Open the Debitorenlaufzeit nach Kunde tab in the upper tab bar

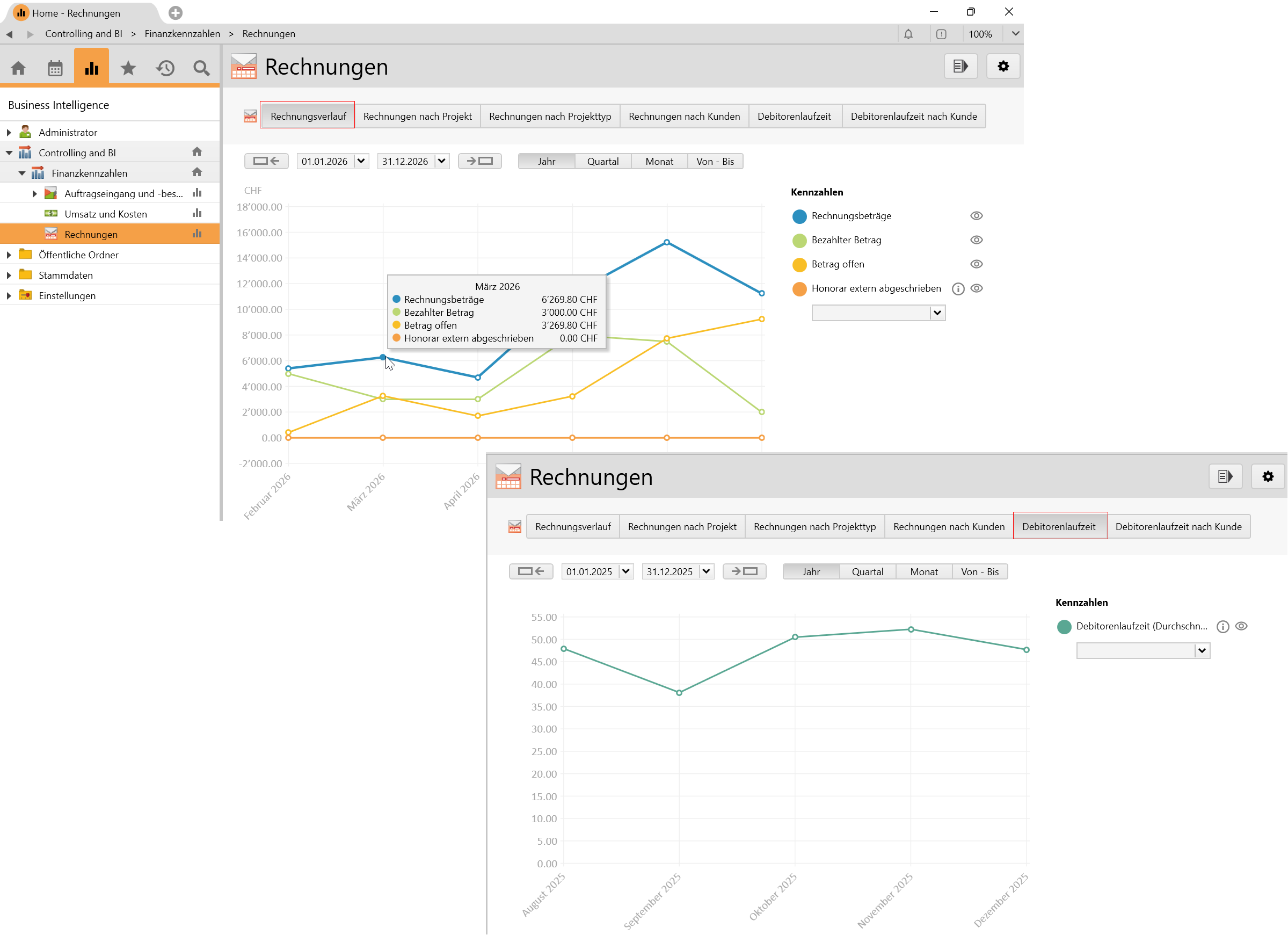[913, 117]
